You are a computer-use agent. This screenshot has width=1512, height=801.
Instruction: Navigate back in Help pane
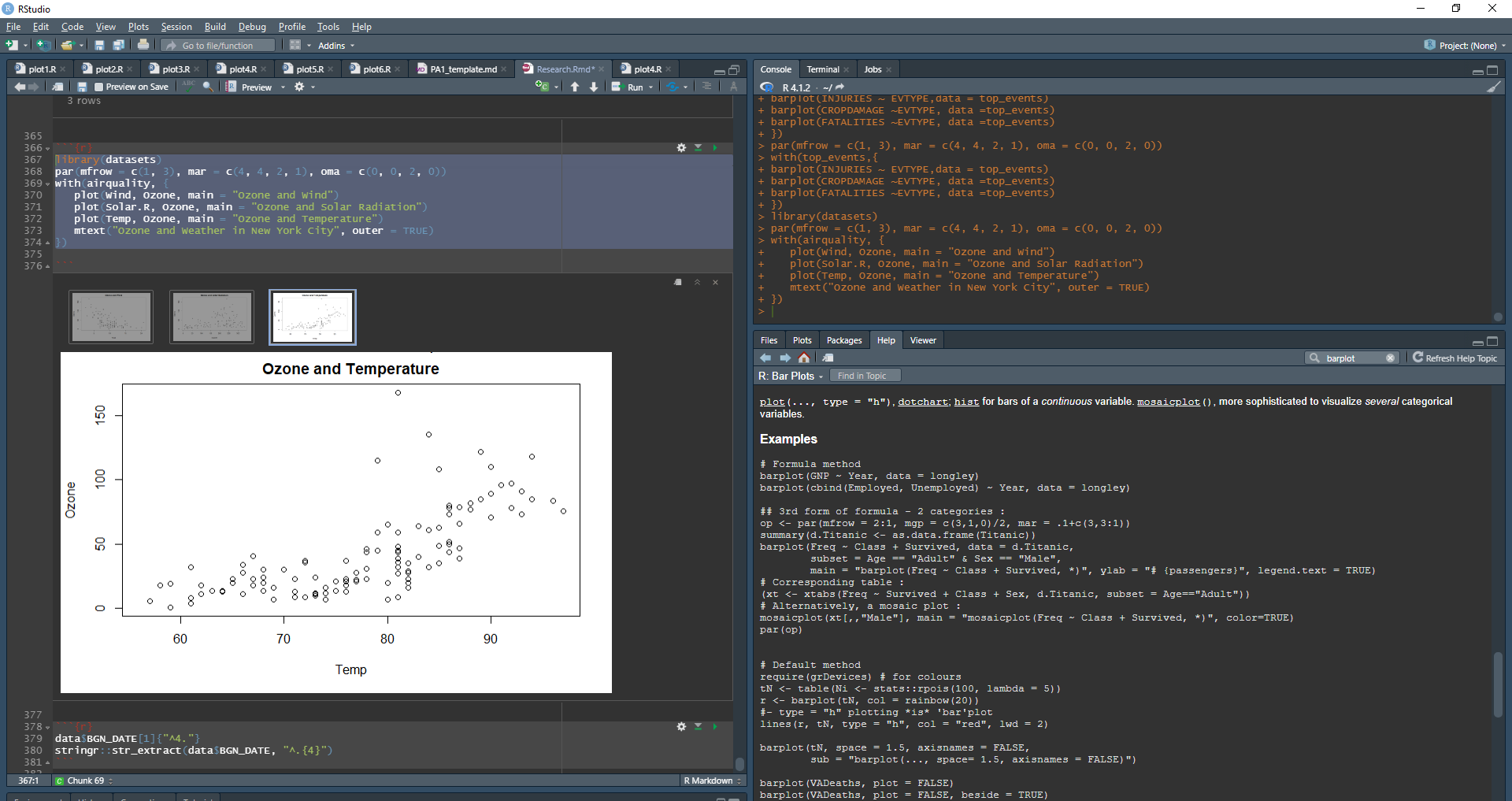(x=765, y=358)
